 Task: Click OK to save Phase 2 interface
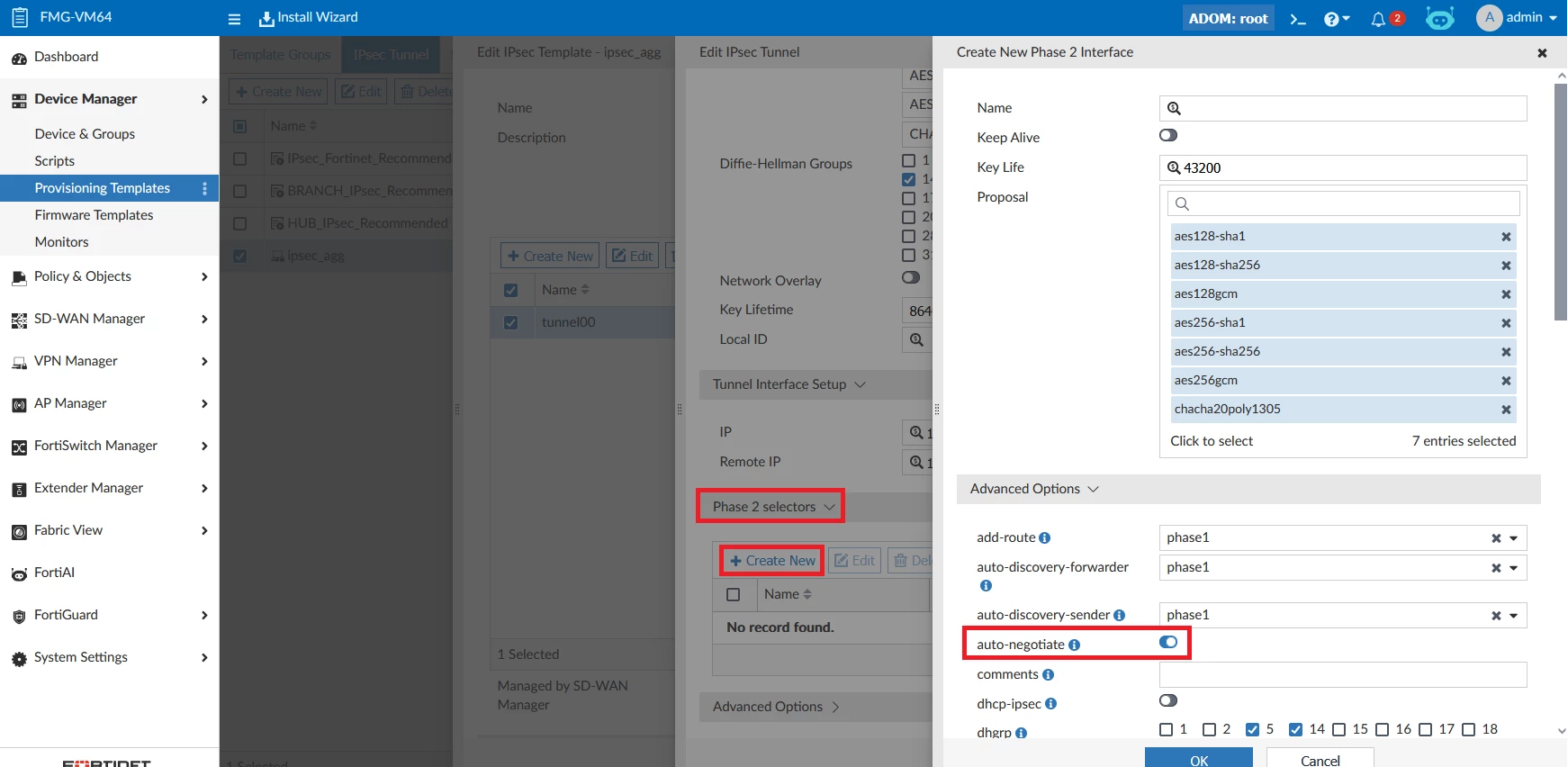(x=1199, y=759)
